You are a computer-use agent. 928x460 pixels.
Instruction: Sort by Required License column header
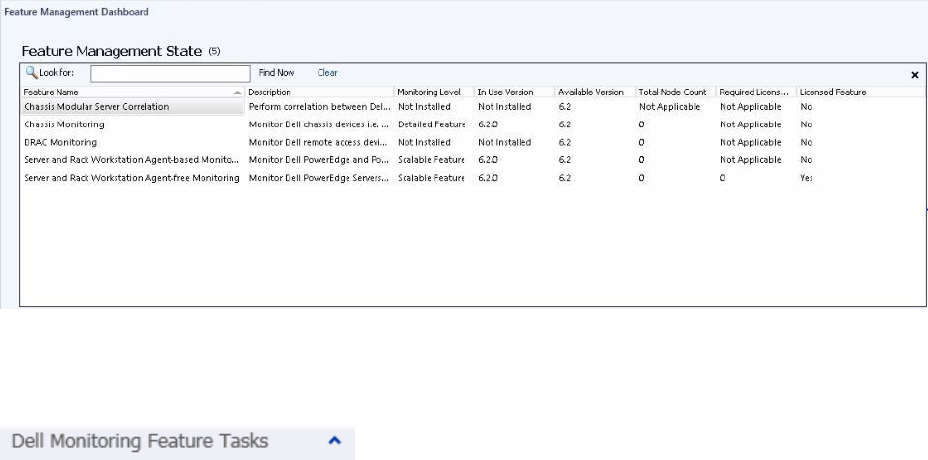tap(756, 92)
